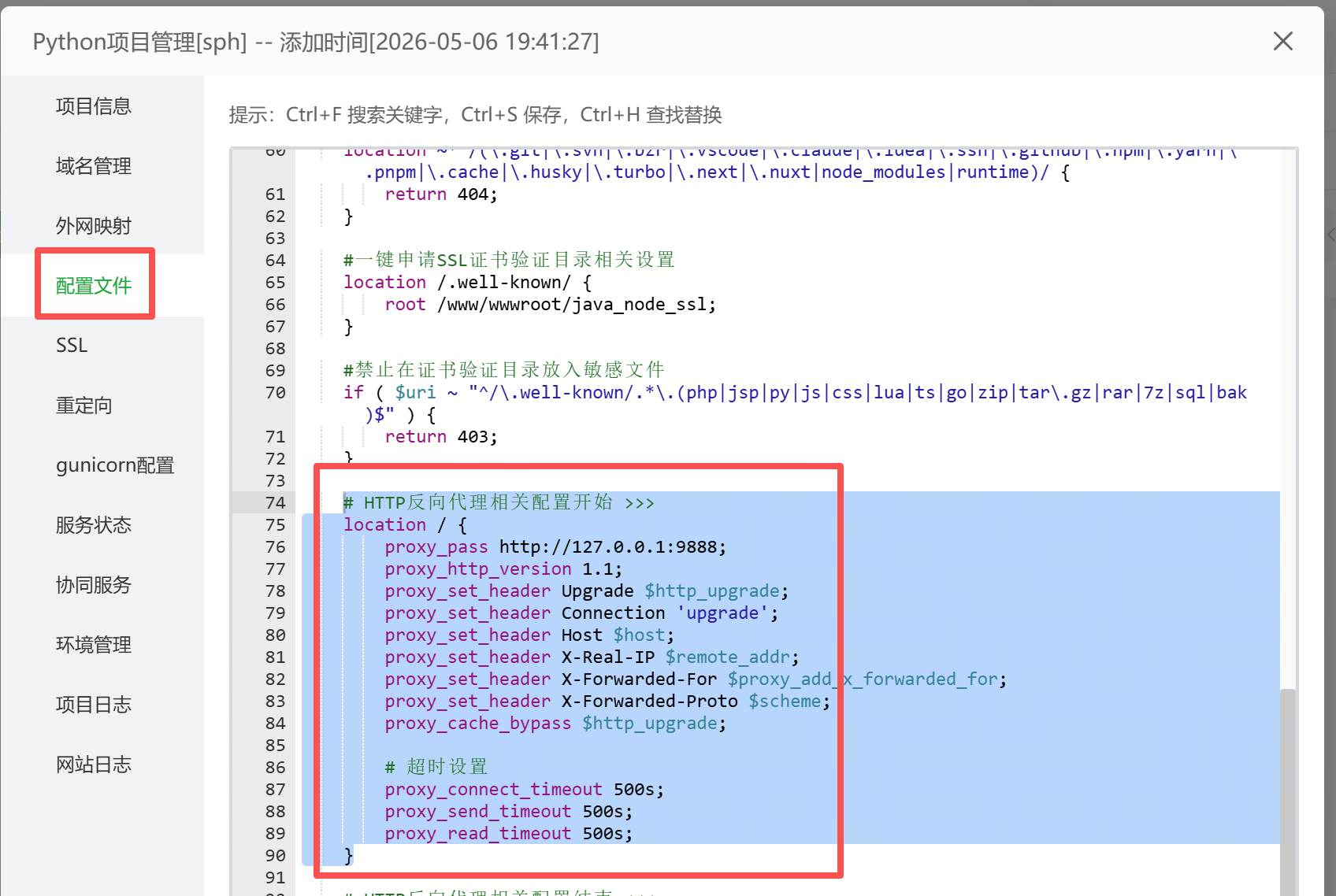The image size is (1336, 896).
Task: Open 协同服务 tab
Action: [93, 585]
